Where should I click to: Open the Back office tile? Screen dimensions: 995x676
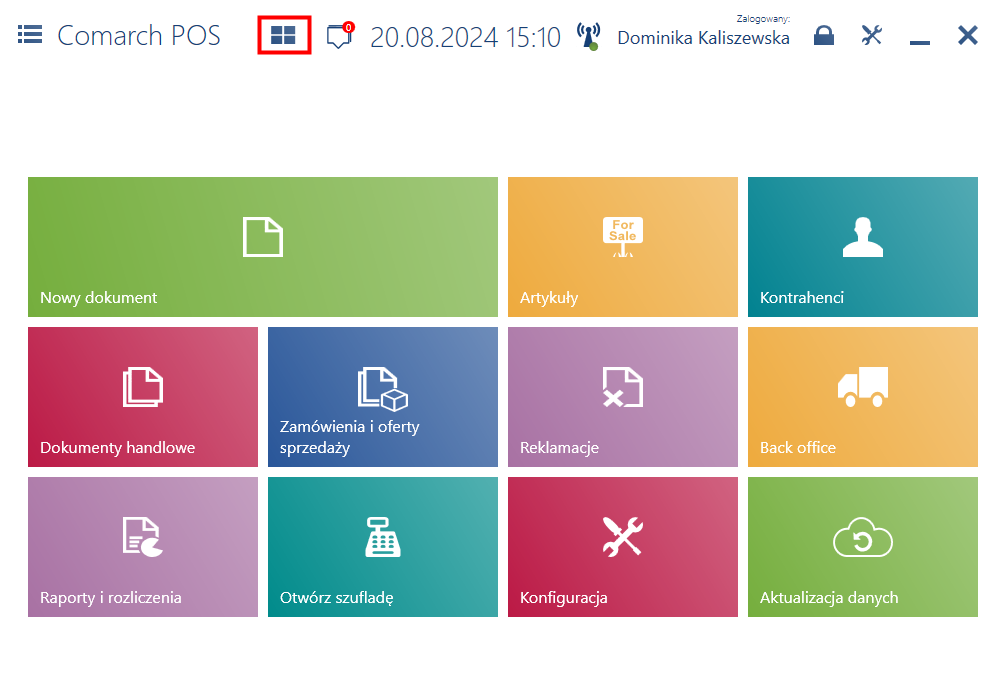tap(862, 397)
